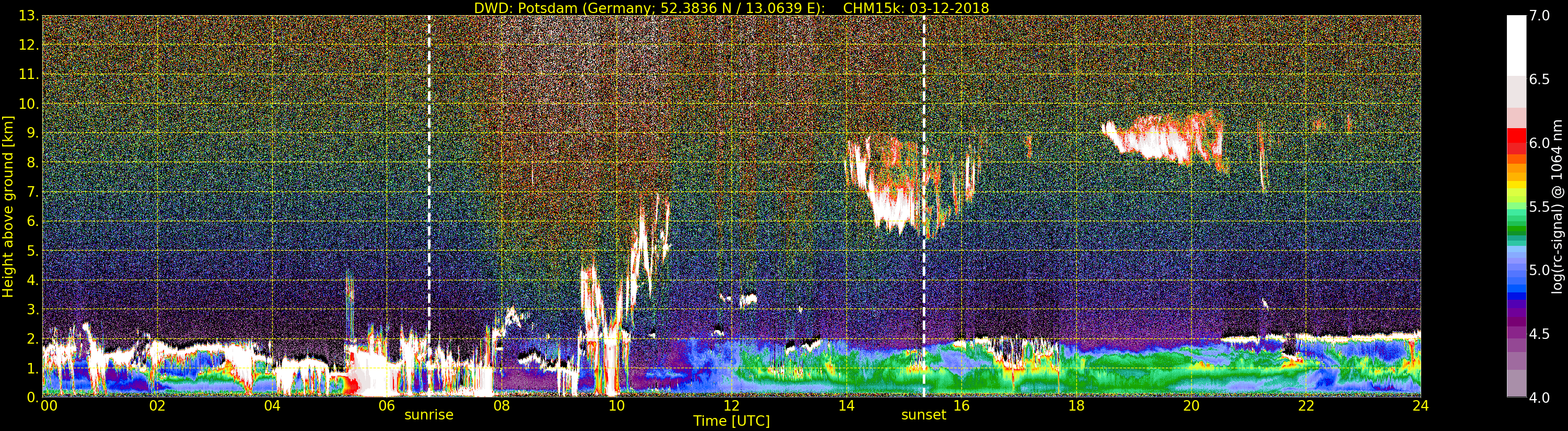Click the "10" time tick label

(x=617, y=406)
